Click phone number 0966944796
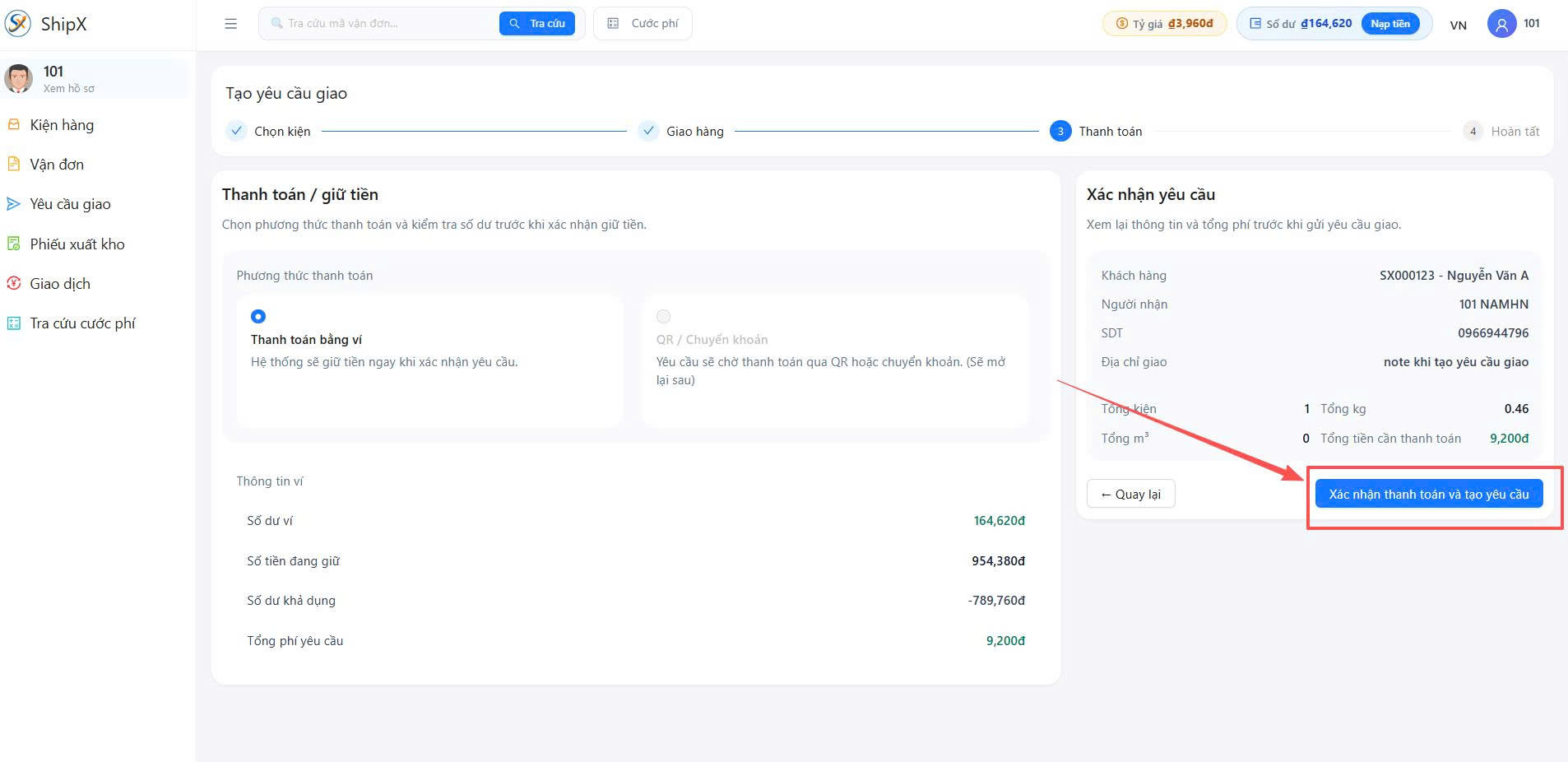Viewport: 1568px width, 762px height. click(1493, 333)
